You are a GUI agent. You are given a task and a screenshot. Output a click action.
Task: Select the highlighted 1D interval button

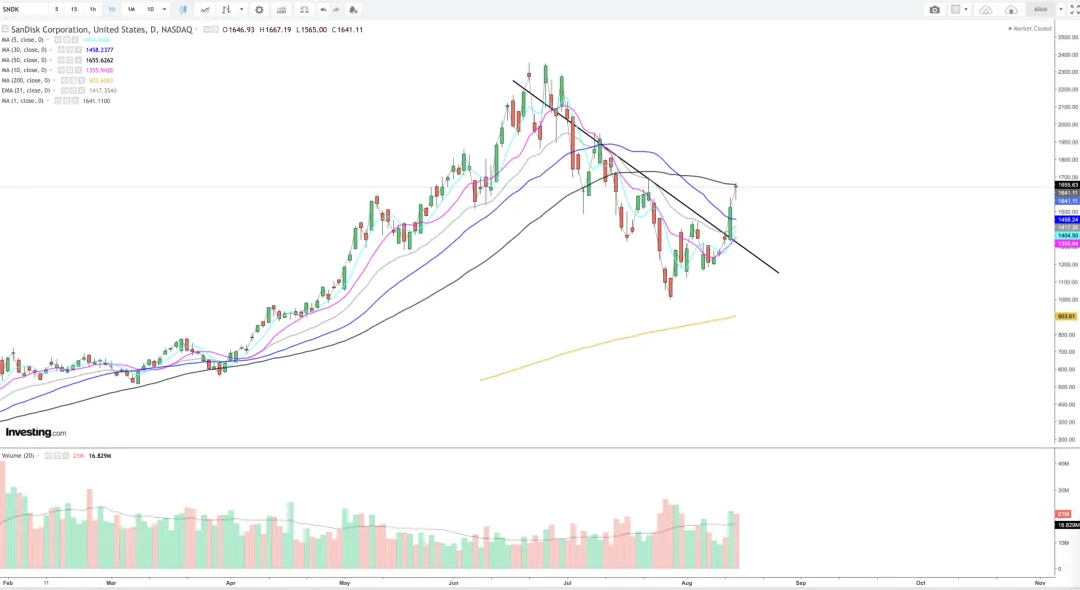point(112,10)
